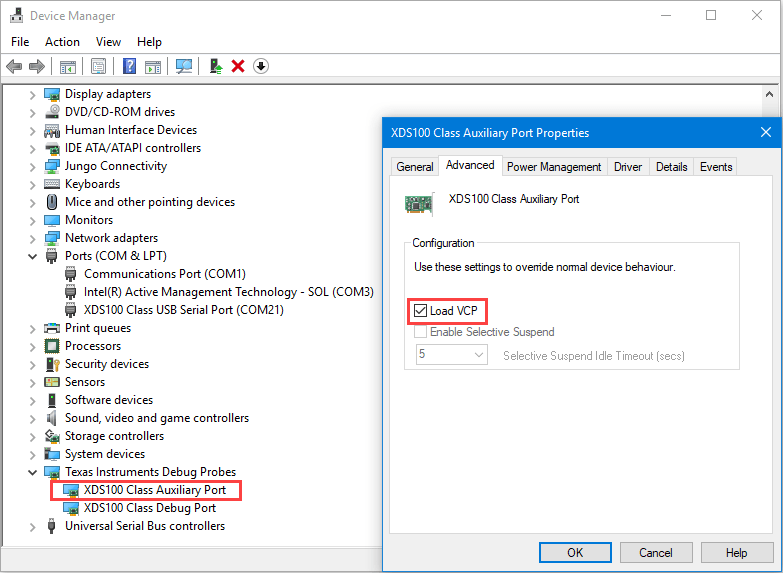Uncheck the Load VCP checkbox
This screenshot has width=783, height=573.
coord(420,311)
